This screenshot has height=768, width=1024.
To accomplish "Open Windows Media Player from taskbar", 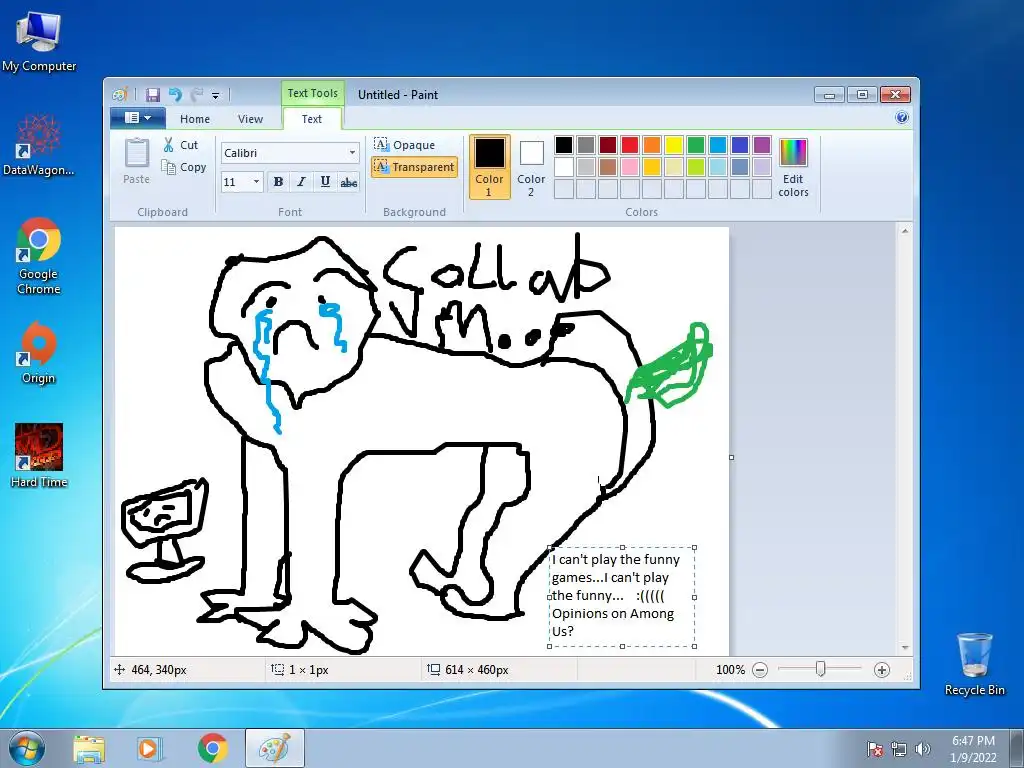I will (150, 749).
